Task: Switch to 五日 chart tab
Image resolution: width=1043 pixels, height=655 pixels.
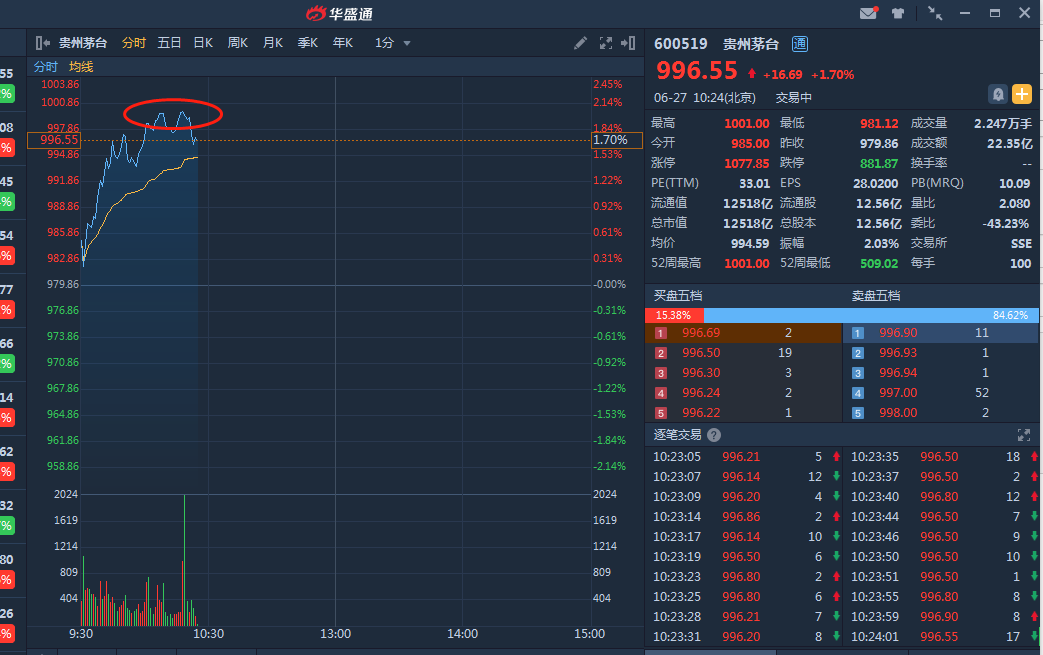Action: (x=169, y=43)
